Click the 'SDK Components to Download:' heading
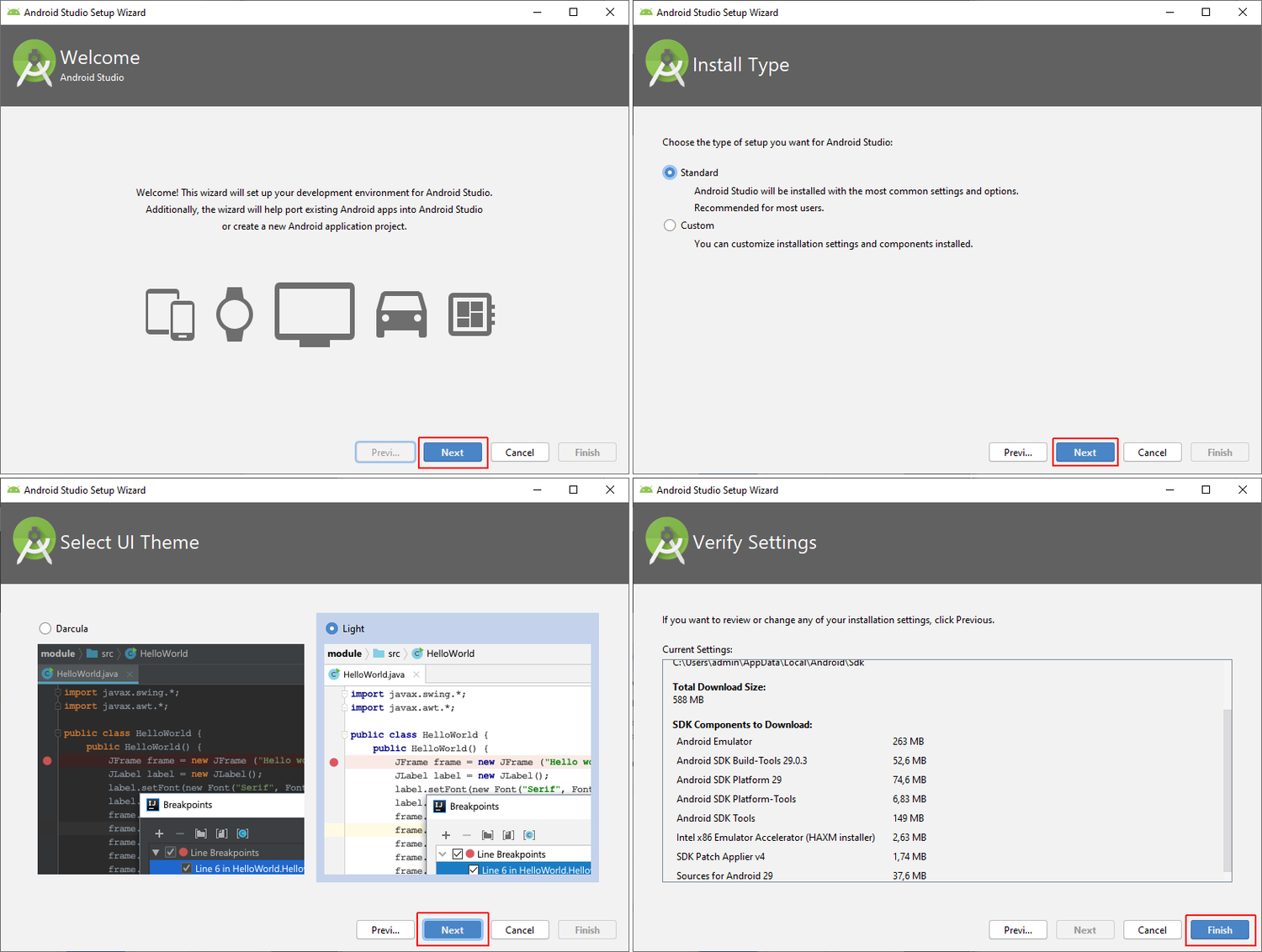 tap(742, 725)
